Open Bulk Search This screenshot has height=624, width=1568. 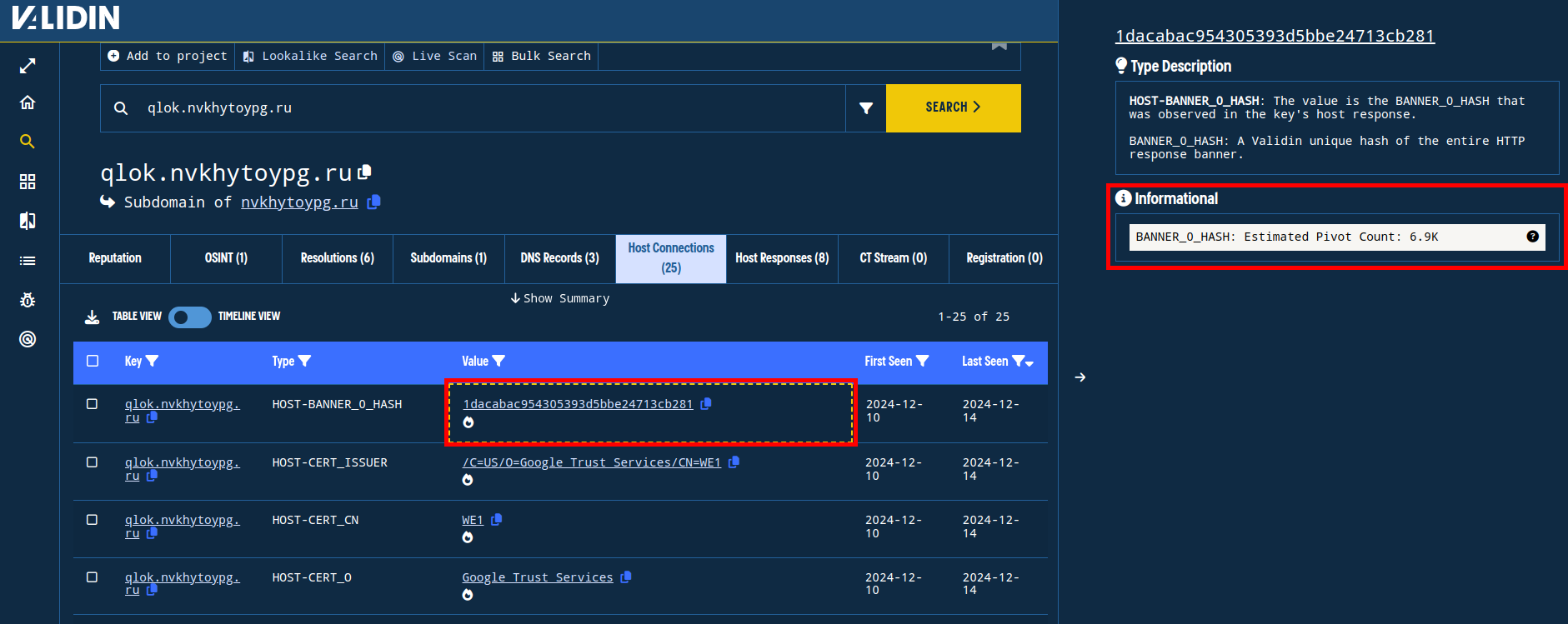tap(541, 56)
